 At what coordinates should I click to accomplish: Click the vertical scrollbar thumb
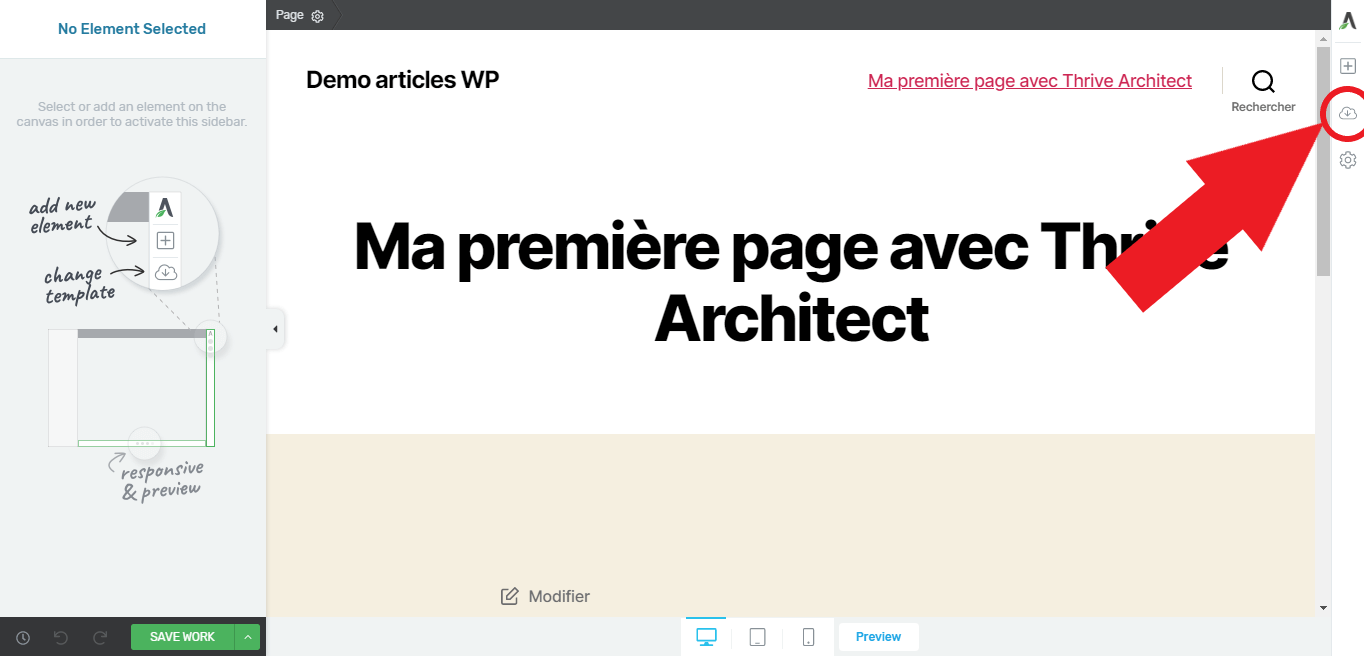1323,160
